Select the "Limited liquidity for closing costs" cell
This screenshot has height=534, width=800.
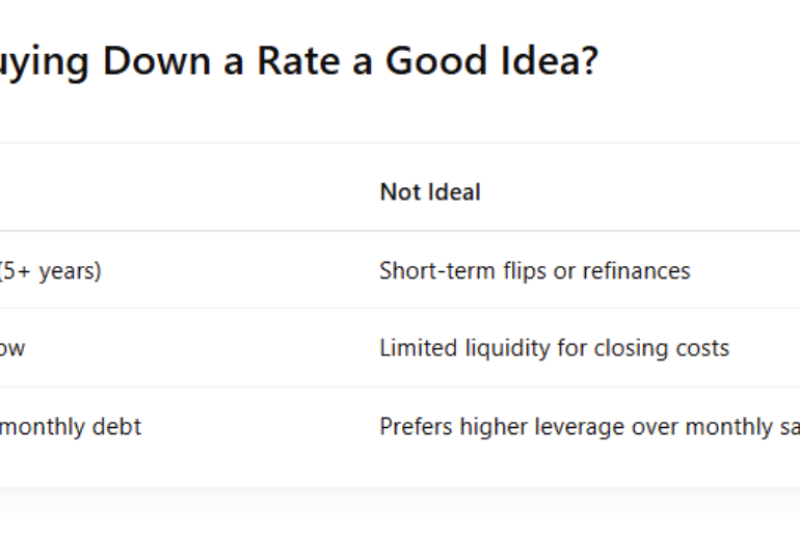[554, 348]
